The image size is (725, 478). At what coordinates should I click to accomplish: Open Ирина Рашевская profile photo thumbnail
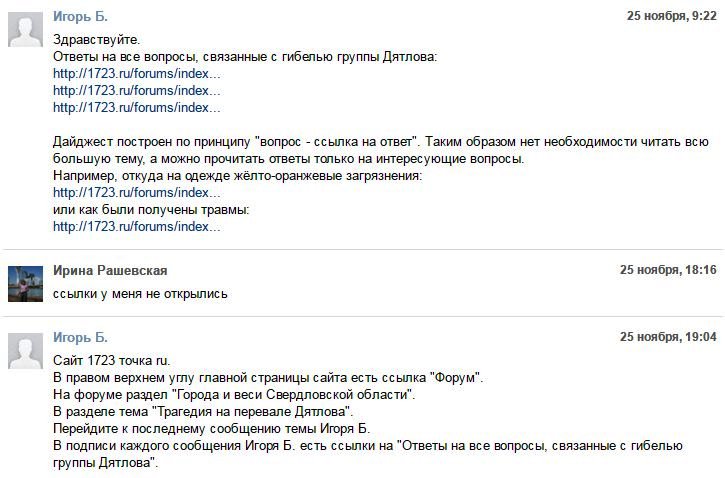pos(25,284)
